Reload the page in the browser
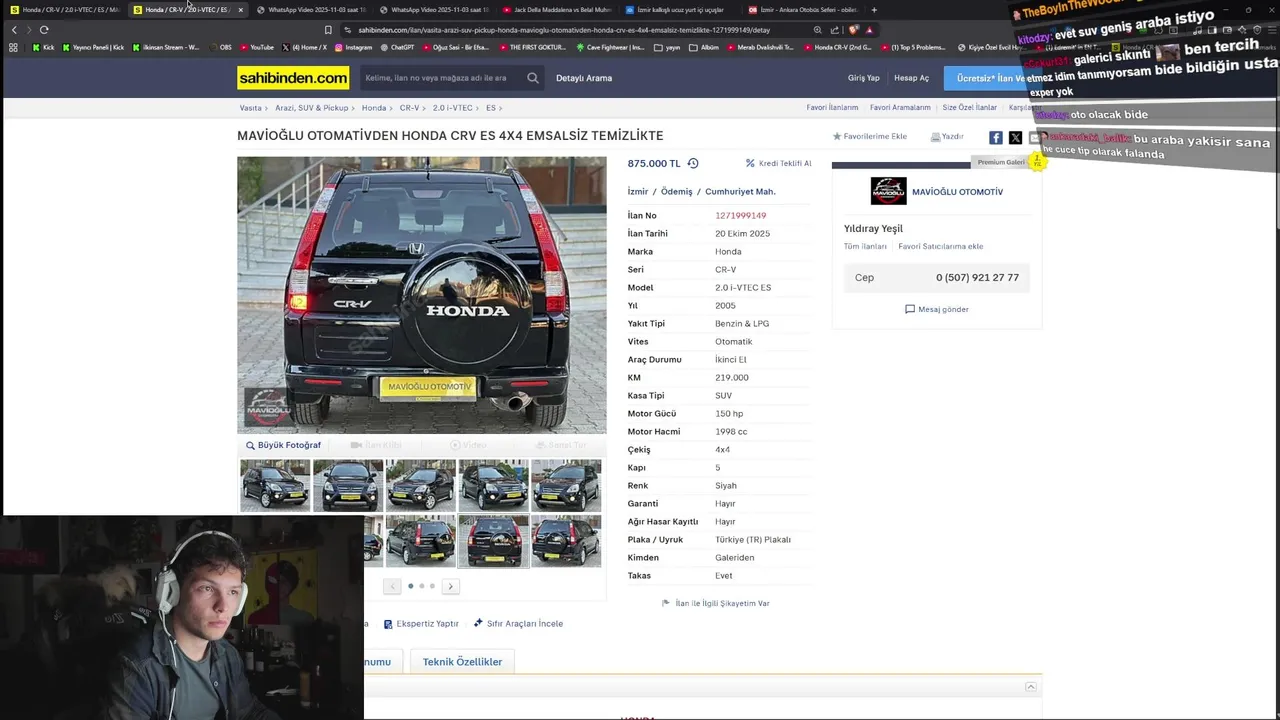1280x720 pixels. coord(44,30)
